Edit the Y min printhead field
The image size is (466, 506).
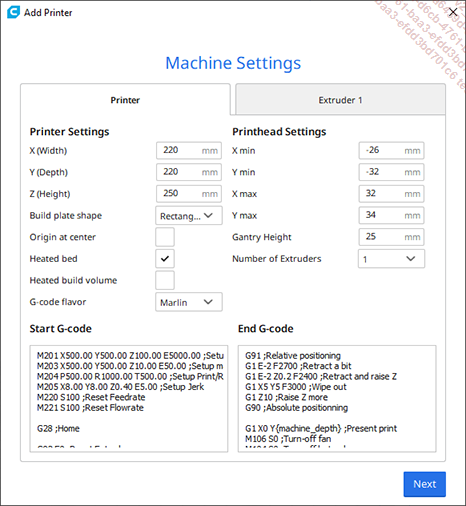391,172
